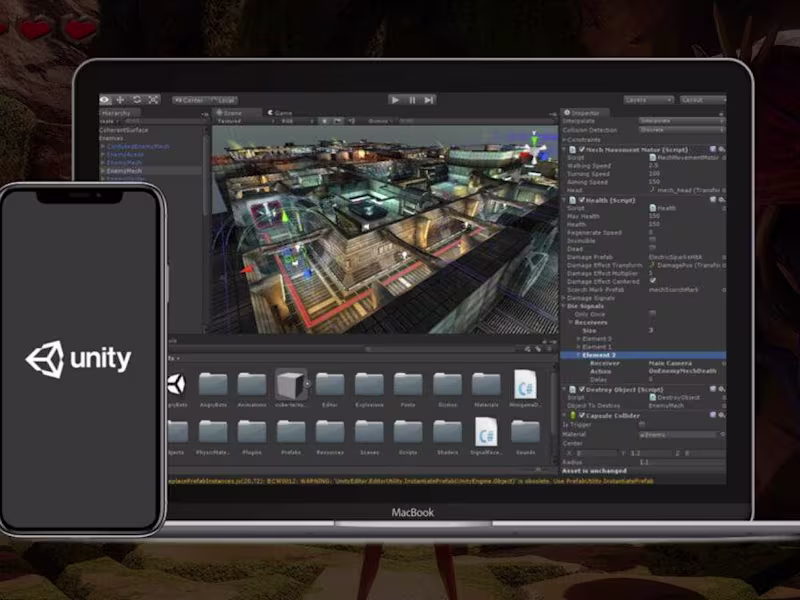The height and width of the screenshot is (600, 800).
Task: Start Play mode
Action: 395,100
